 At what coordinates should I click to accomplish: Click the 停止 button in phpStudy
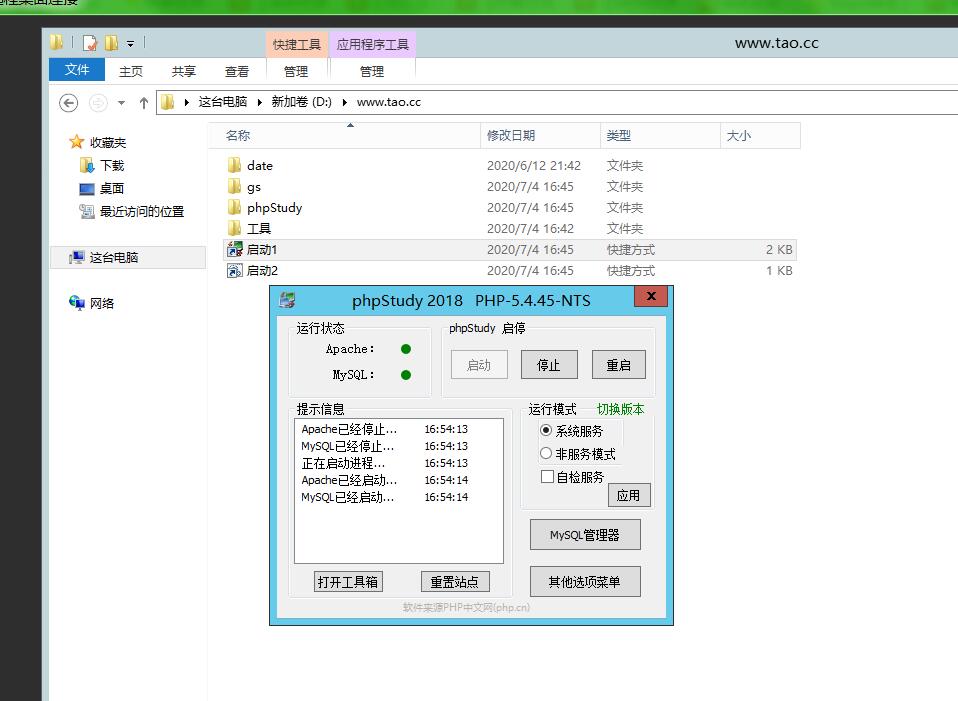(x=549, y=365)
